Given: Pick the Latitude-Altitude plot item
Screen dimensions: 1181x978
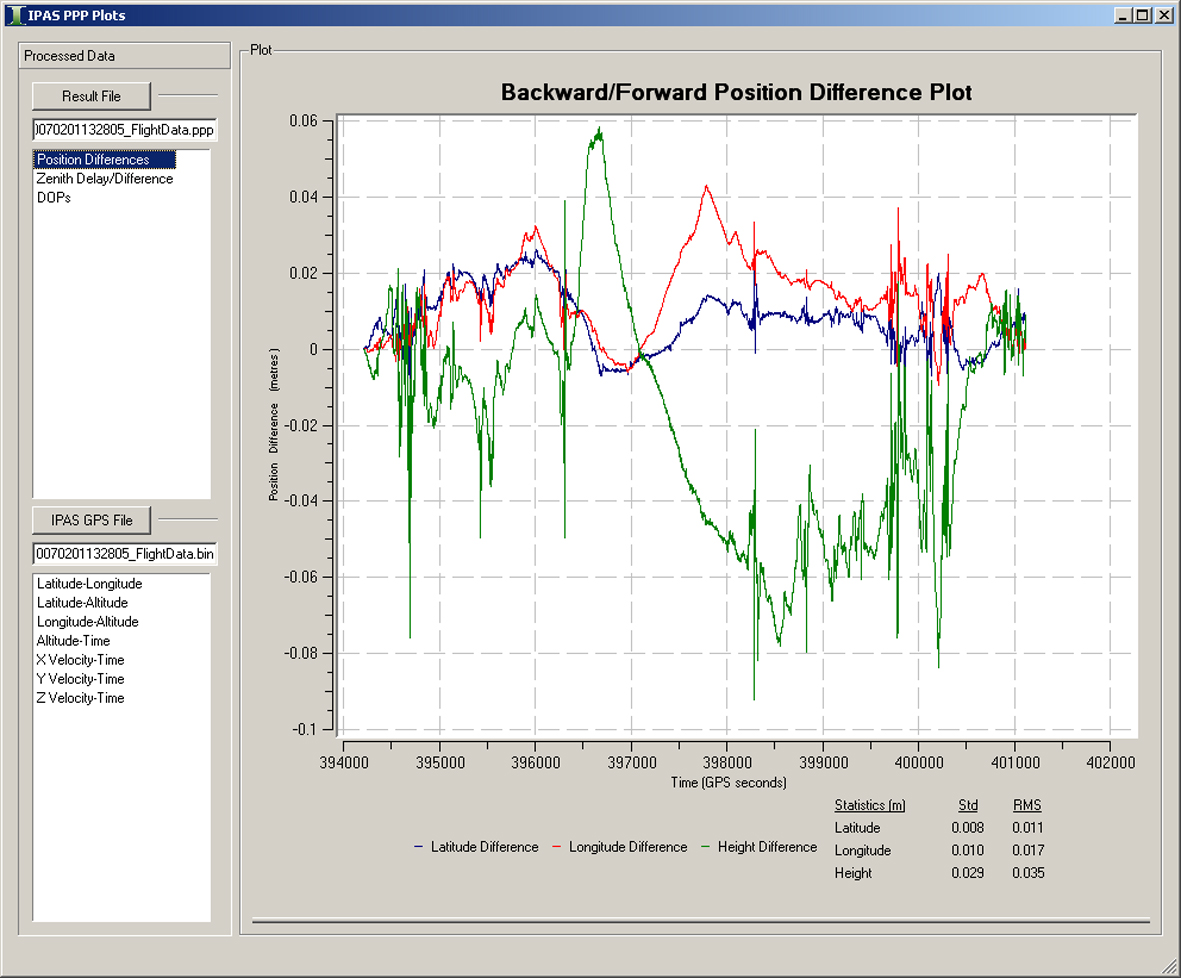Looking at the screenshot, I should click(x=82, y=603).
